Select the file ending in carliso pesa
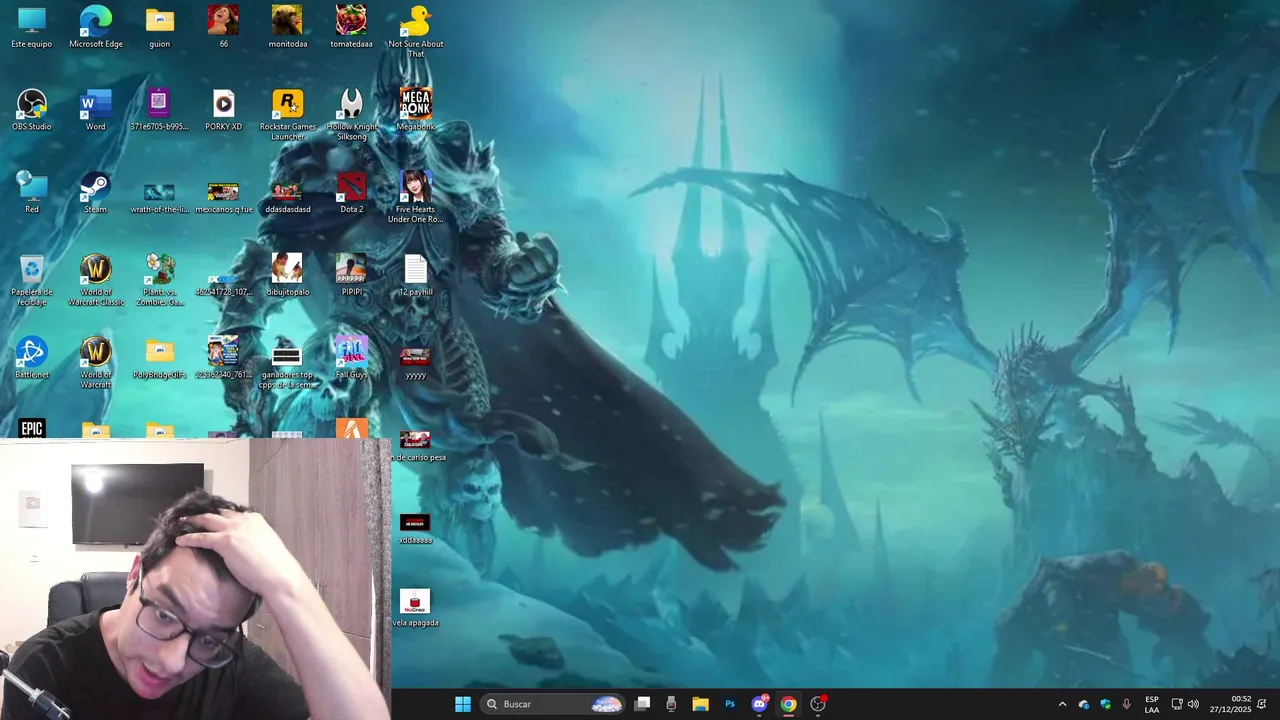The width and height of the screenshot is (1280, 720). [x=418, y=446]
